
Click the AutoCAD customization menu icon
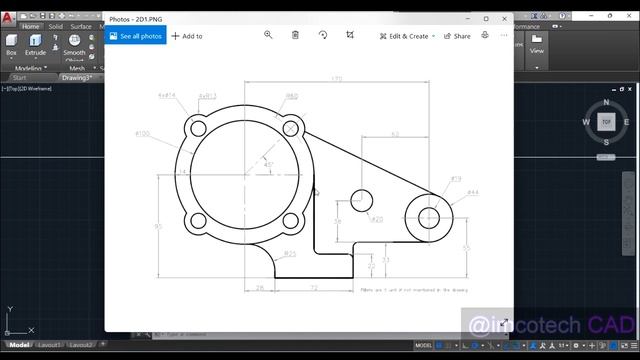tap(634, 345)
